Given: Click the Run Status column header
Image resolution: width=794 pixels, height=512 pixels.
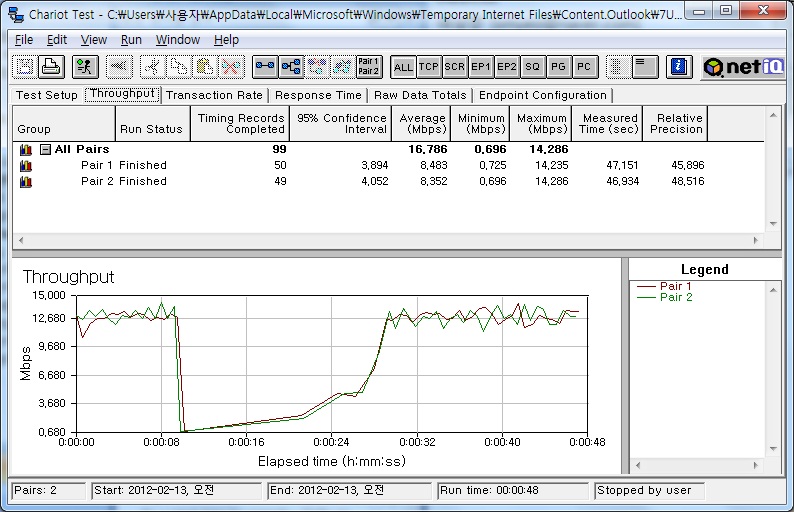Looking at the screenshot, I should pos(153,124).
